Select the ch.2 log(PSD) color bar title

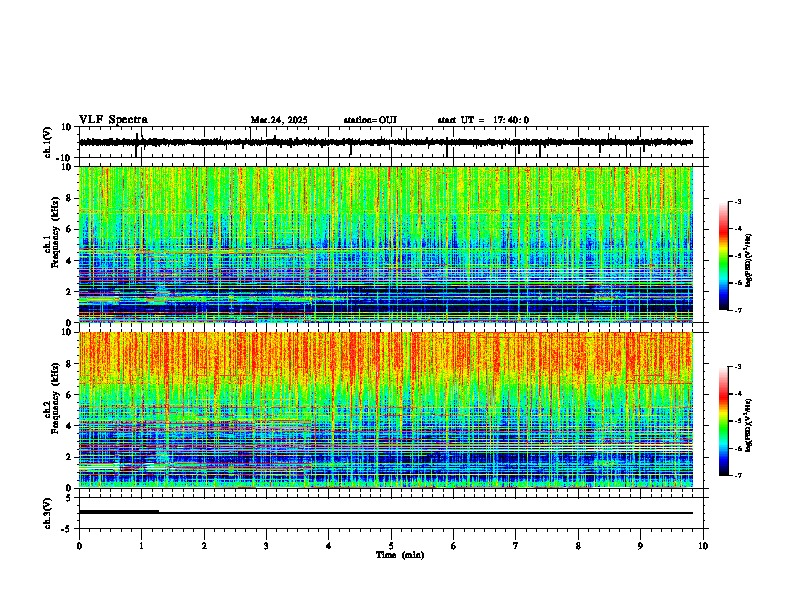click(x=749, y=425)
